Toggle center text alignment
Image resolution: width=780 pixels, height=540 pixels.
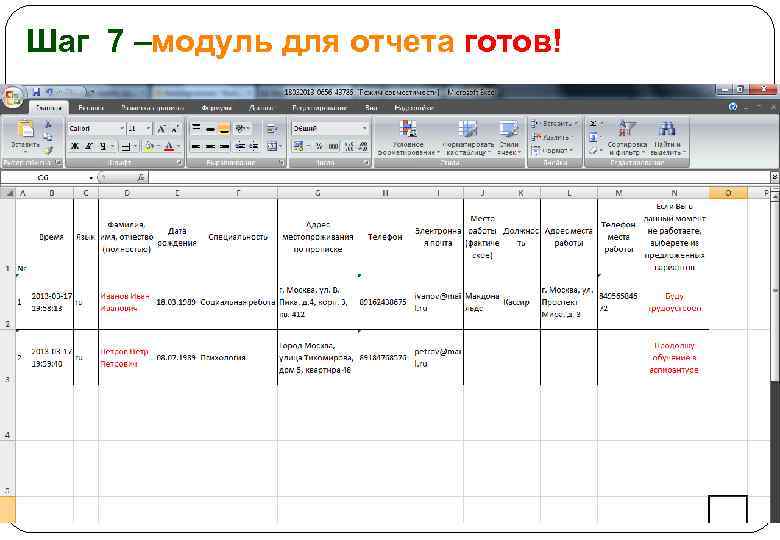click(x=210, y=146)
